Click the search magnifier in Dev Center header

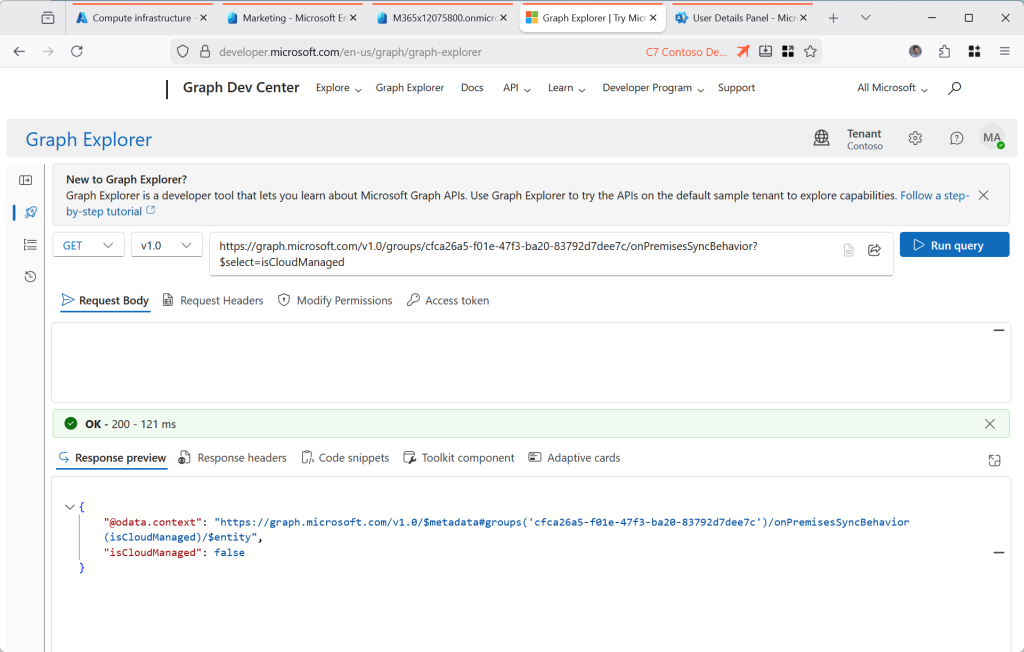[x=954, y=88]
